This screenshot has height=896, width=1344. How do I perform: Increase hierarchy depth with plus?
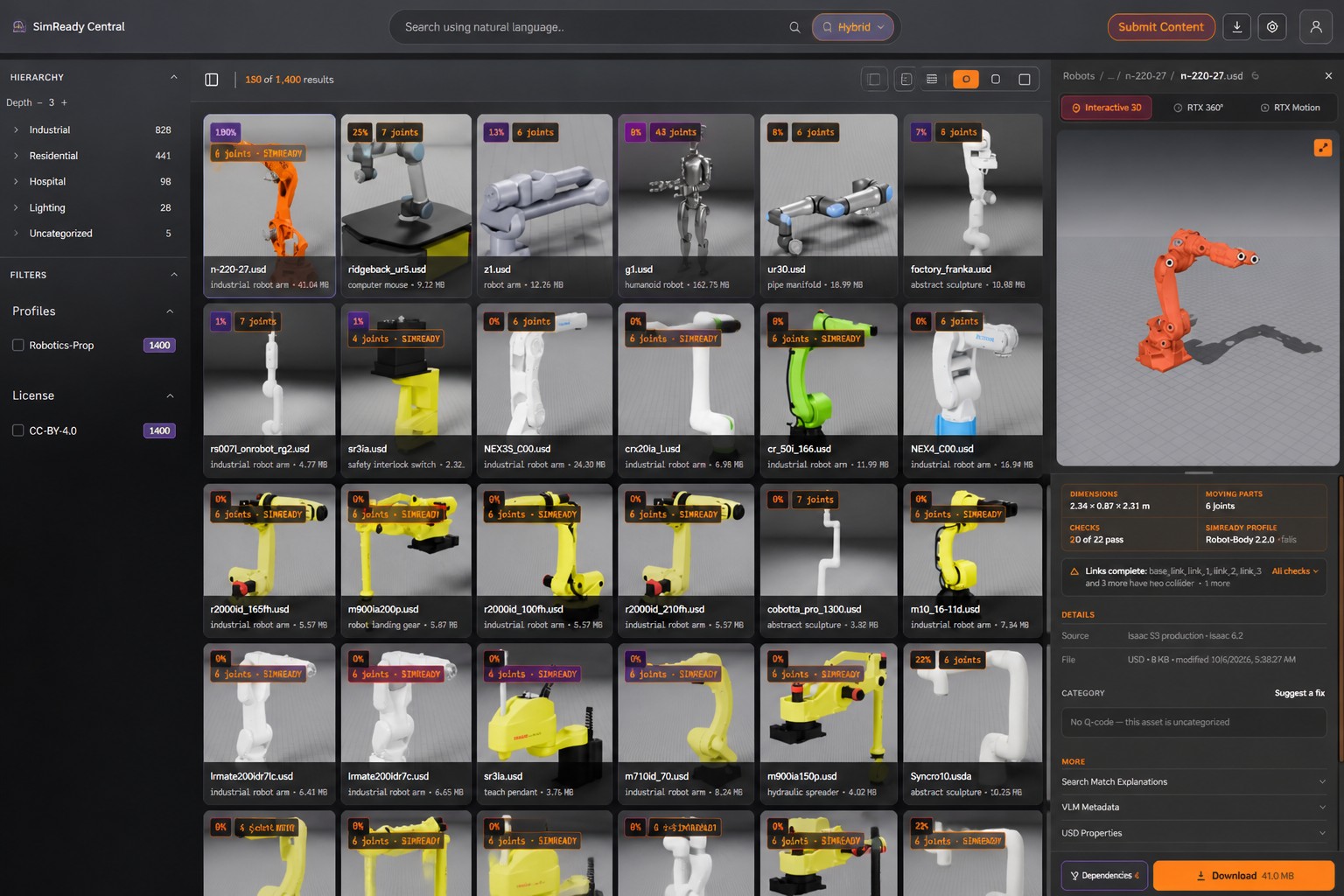click(x=64, y=102)
